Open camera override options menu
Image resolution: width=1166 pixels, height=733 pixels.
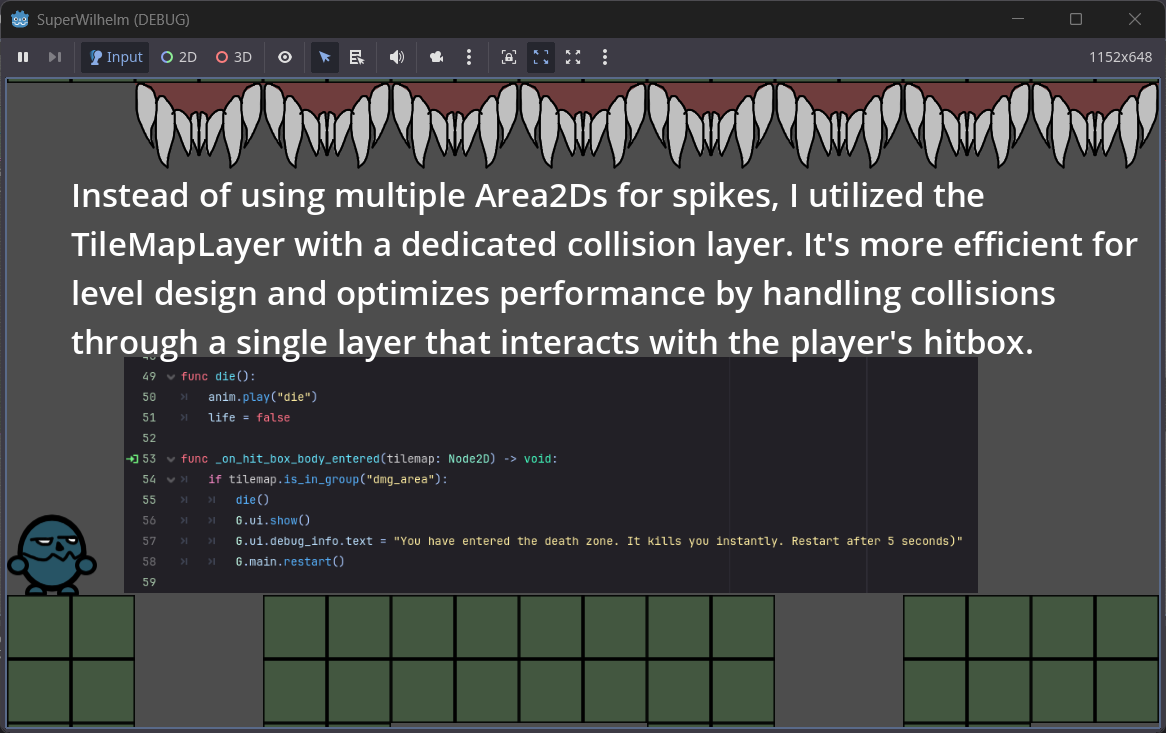coord(469,57)
